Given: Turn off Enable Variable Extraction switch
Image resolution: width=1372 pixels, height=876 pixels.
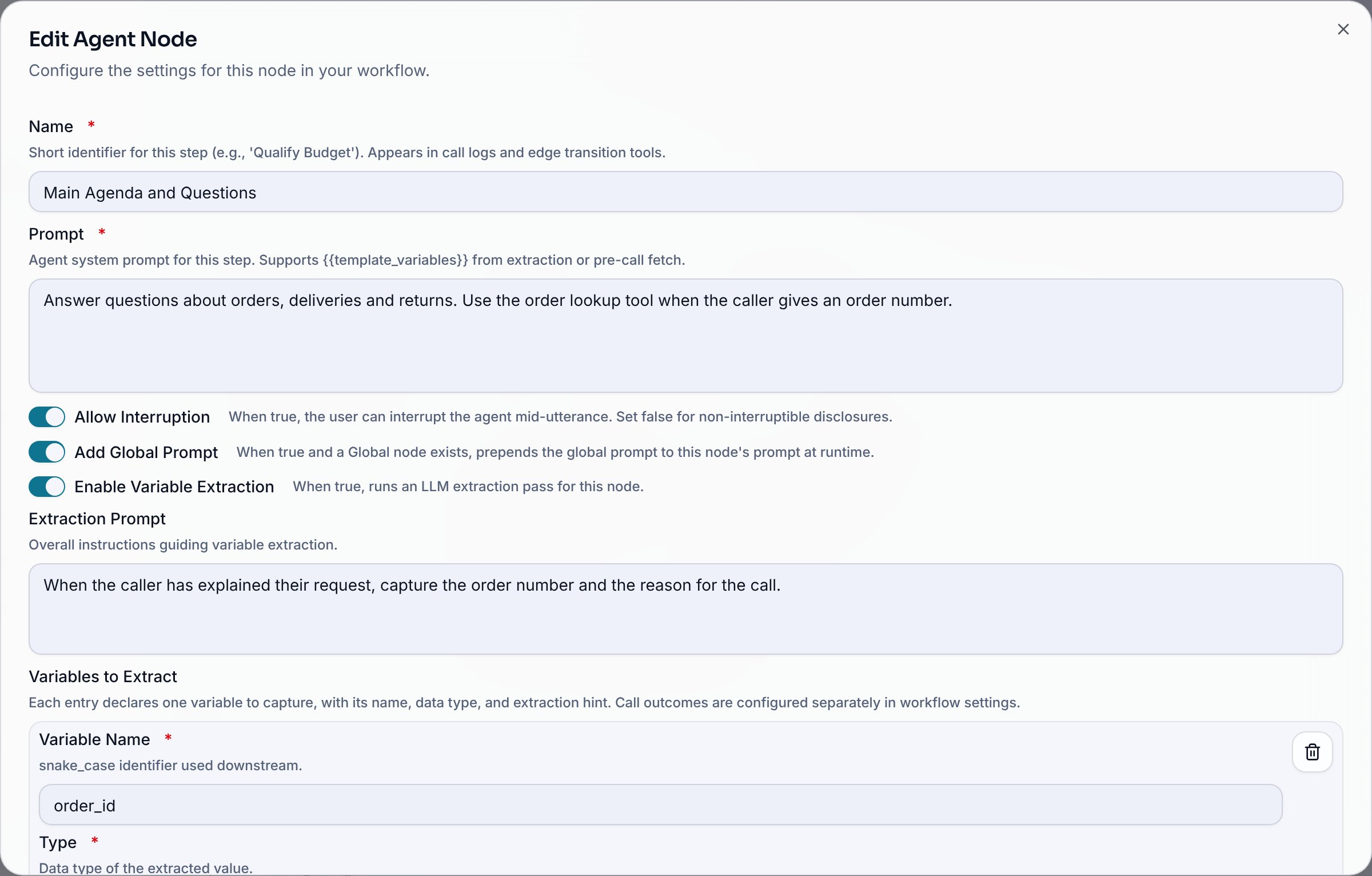Looking at the screenshot, I should [x=47, y=487].
